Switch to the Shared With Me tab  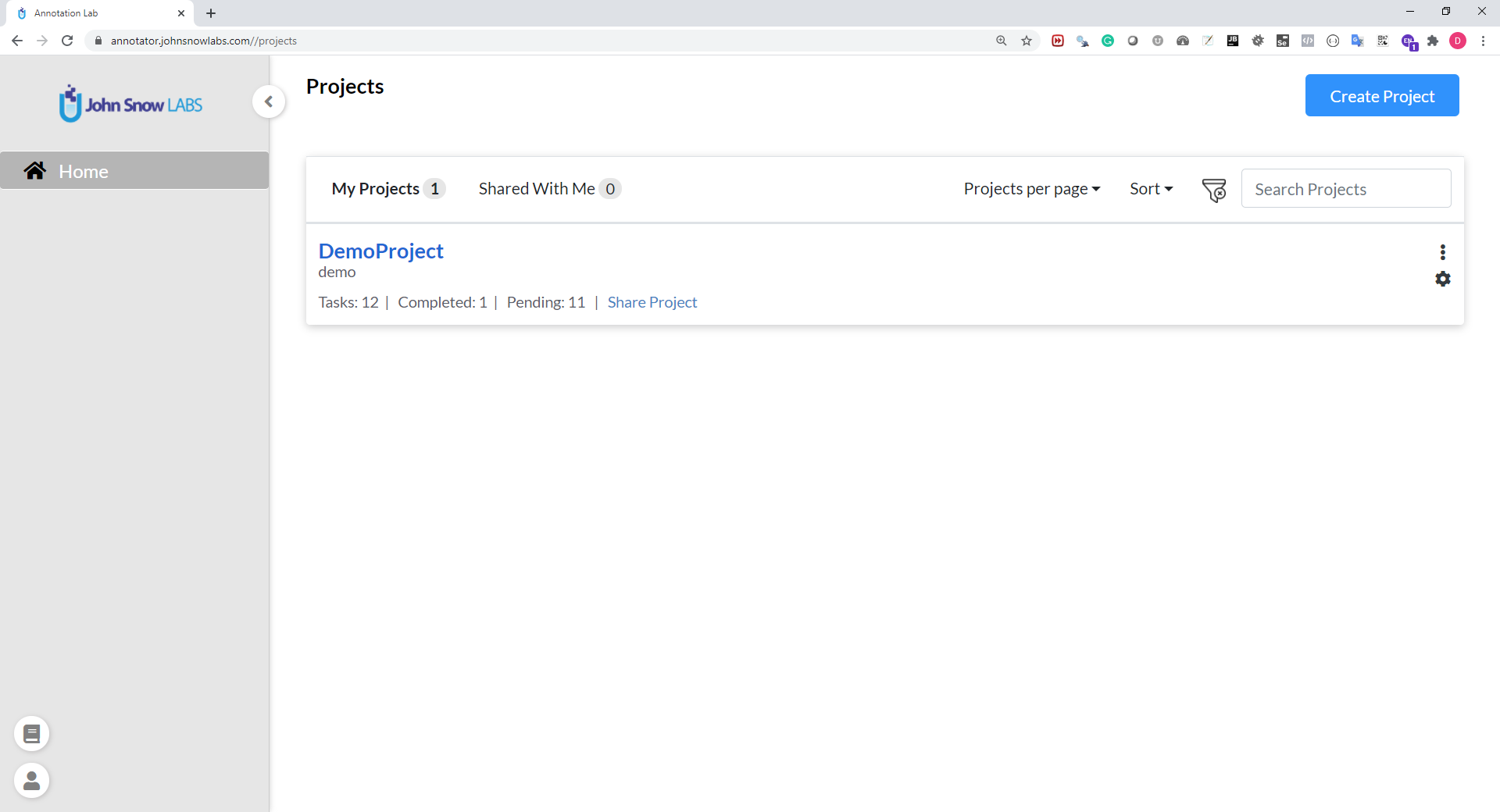click(549, 189)
